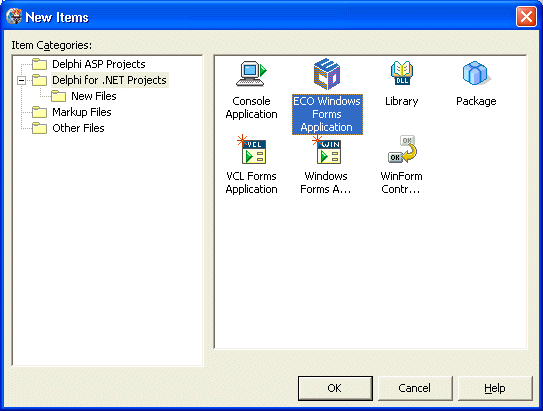Screen dimensions: 543x411
Task: Select the ECO Windows Forms Application icon
Action: [327, 74]
